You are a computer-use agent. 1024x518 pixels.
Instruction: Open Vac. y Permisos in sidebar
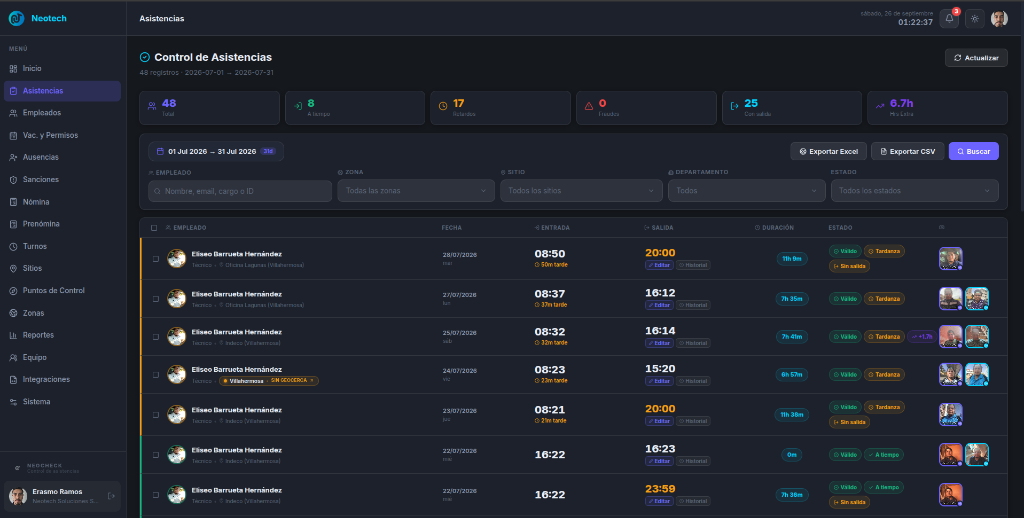[x=63, y=135]
